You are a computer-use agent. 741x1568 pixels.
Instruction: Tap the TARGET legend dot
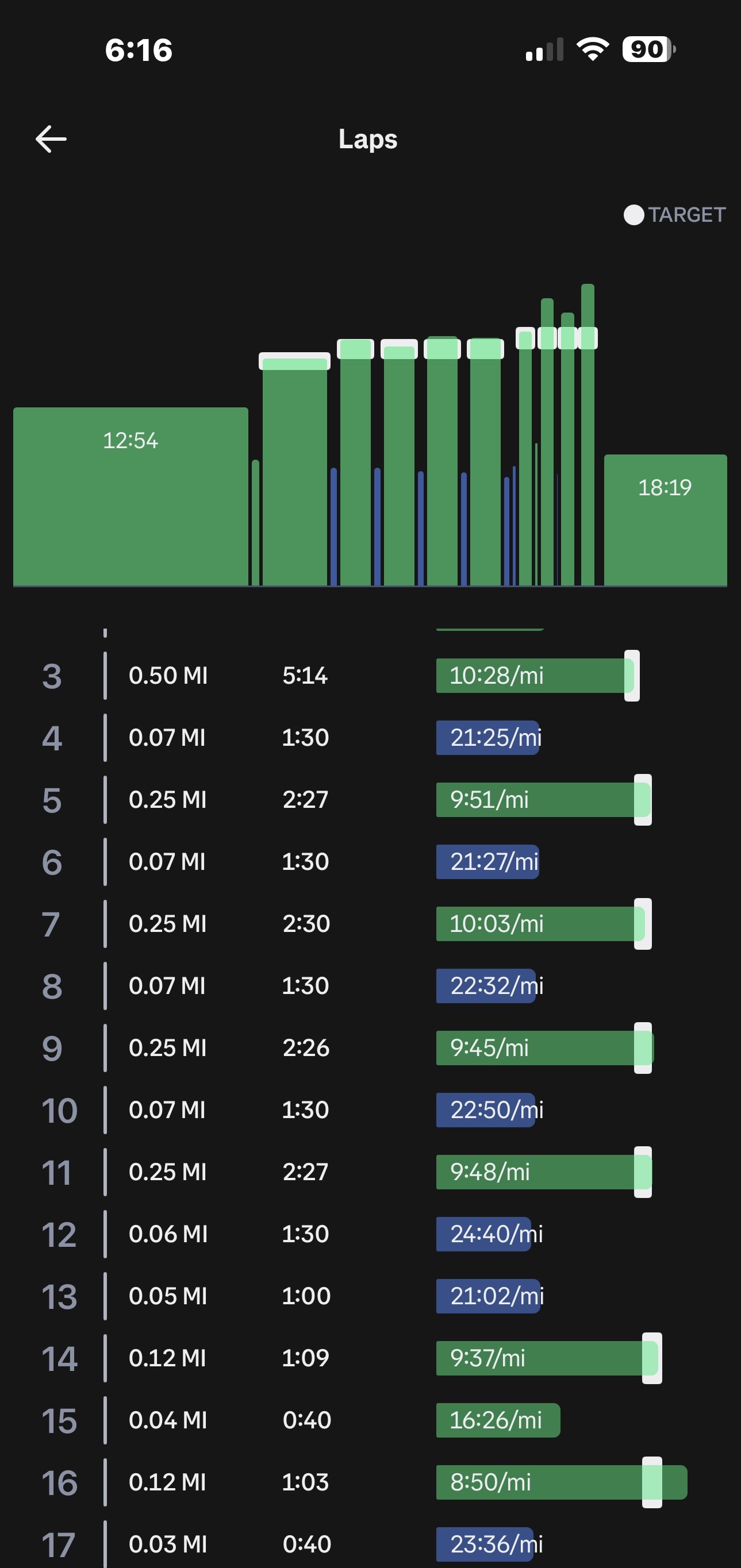coord(634,215)
